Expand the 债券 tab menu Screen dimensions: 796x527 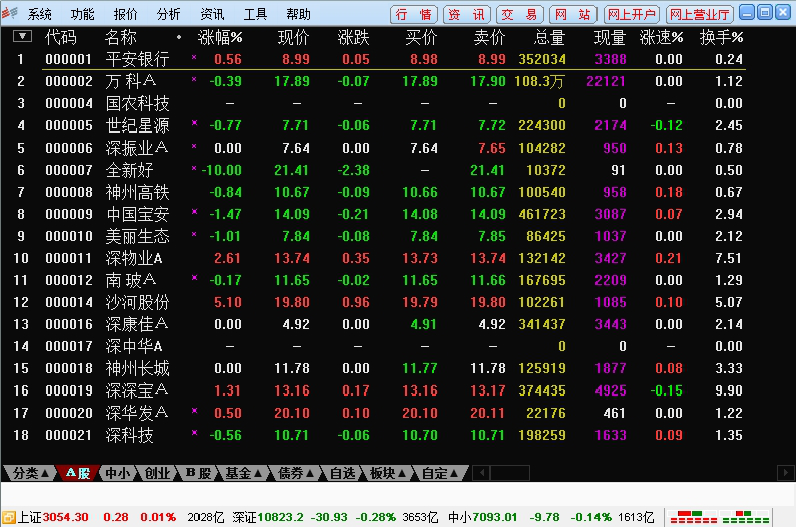coord(295,473)
